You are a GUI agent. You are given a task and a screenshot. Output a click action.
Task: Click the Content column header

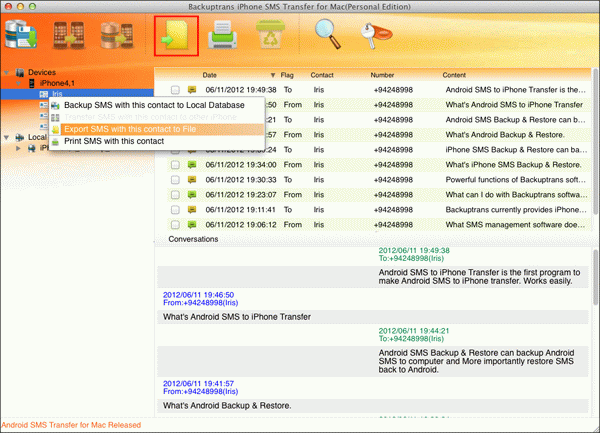pyautogui.click(x=454, y=75)
